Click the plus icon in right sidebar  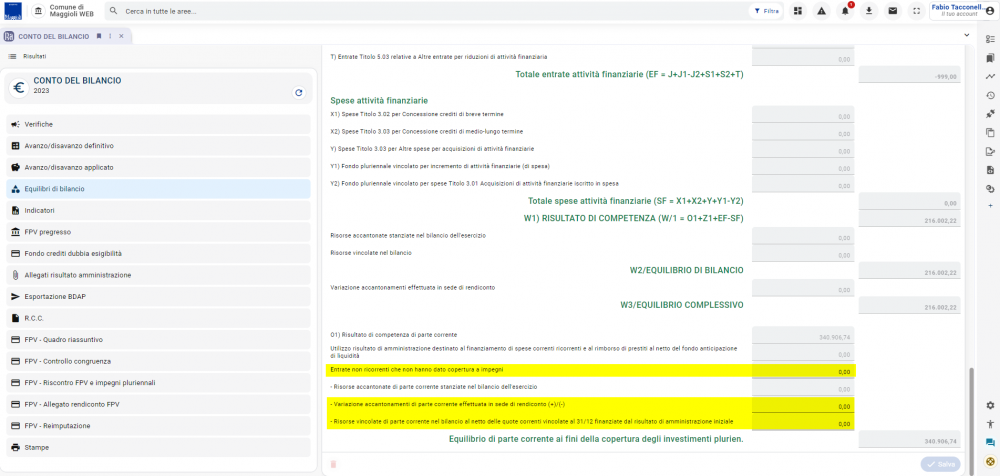(x=990, y=206)
